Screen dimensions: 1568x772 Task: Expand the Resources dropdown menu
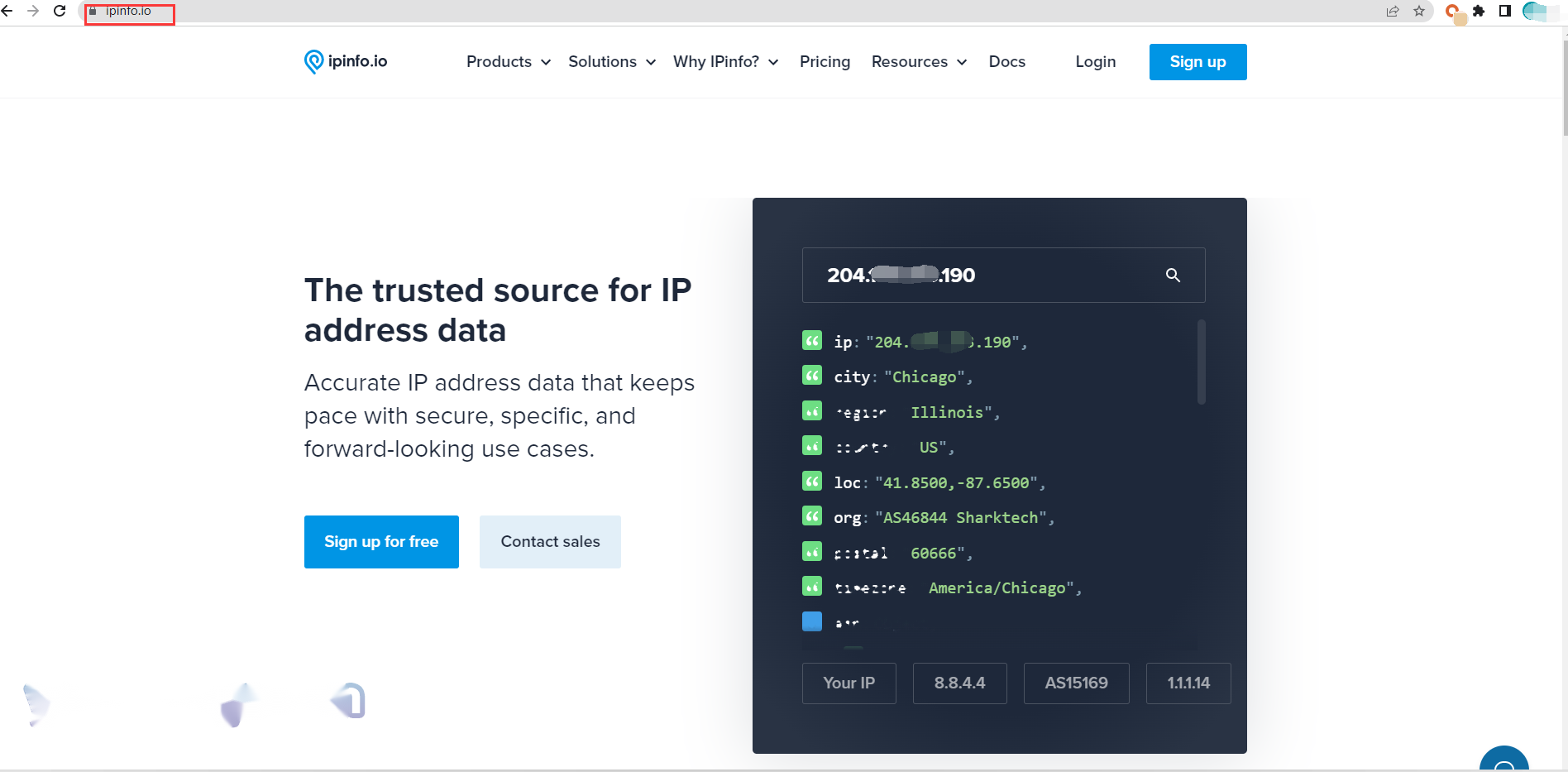pyautogui.click(x=920, y=62)
